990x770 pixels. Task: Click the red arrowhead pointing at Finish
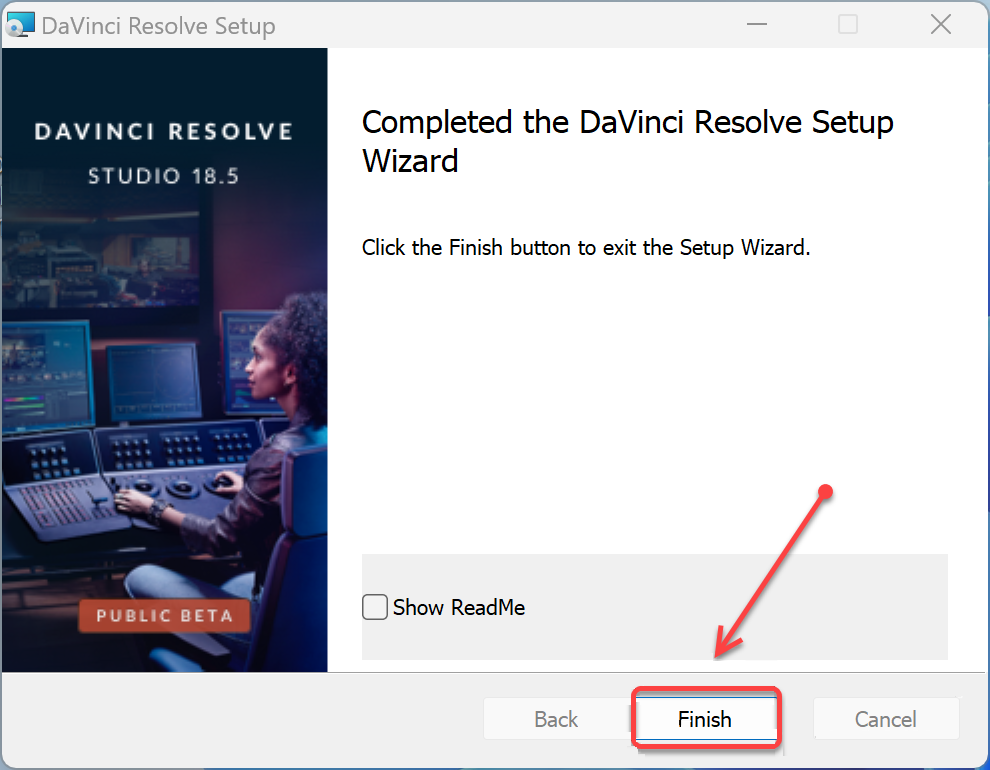(x=727, y=644)
